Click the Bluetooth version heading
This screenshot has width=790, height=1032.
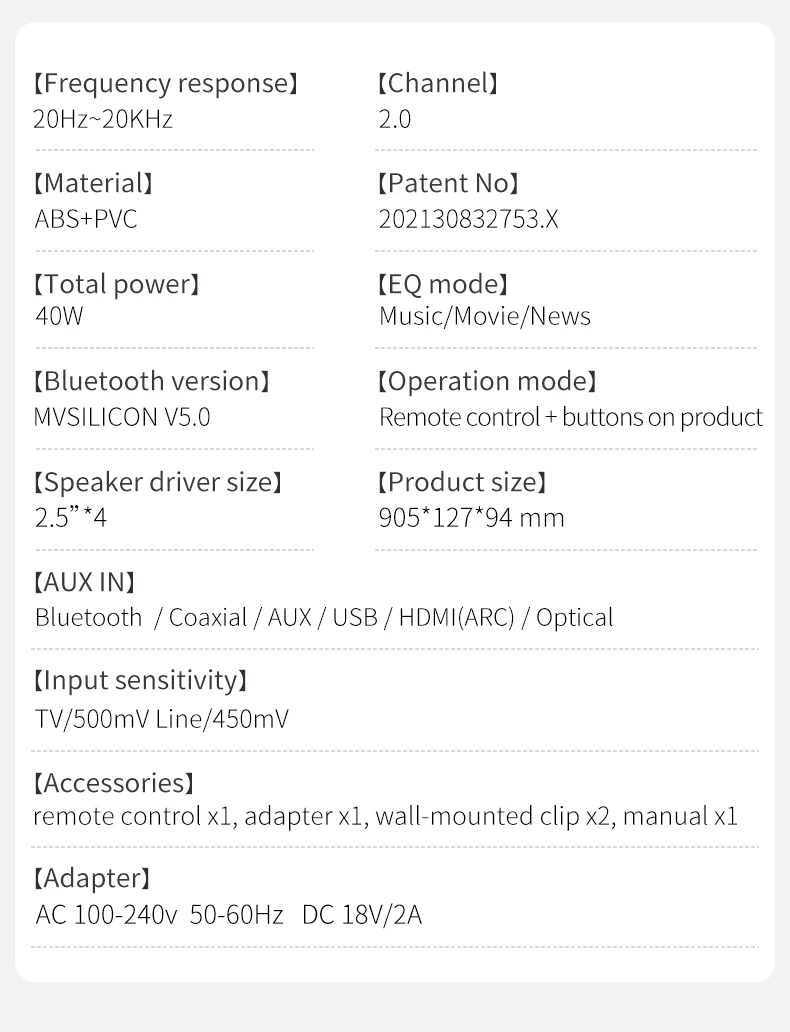click(x=151, y=382)
